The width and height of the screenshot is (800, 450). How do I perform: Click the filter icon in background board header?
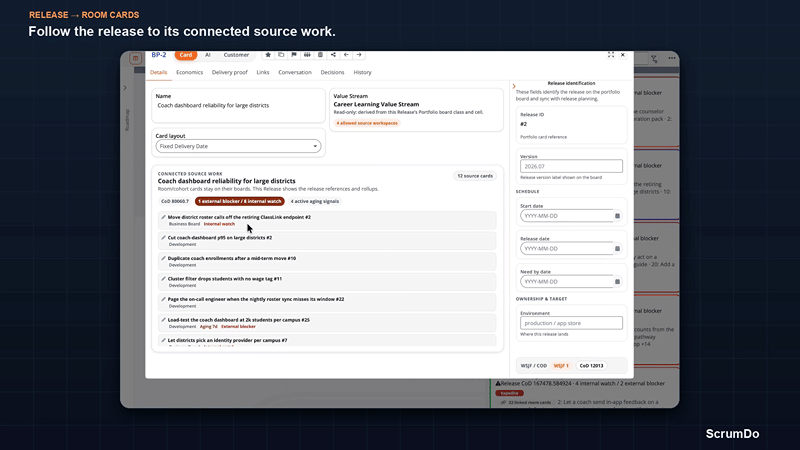point(654,59)
